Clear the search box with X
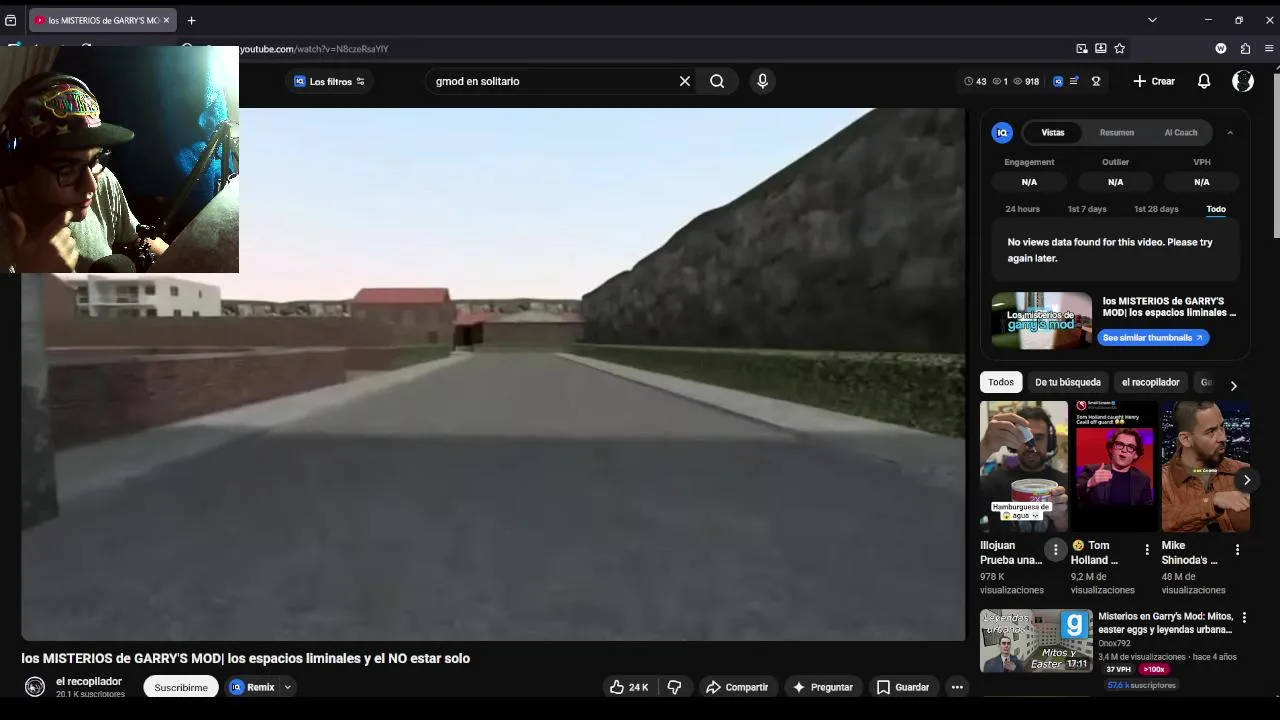This screenshot has width=1280, height=720. [x=685, y=81]
